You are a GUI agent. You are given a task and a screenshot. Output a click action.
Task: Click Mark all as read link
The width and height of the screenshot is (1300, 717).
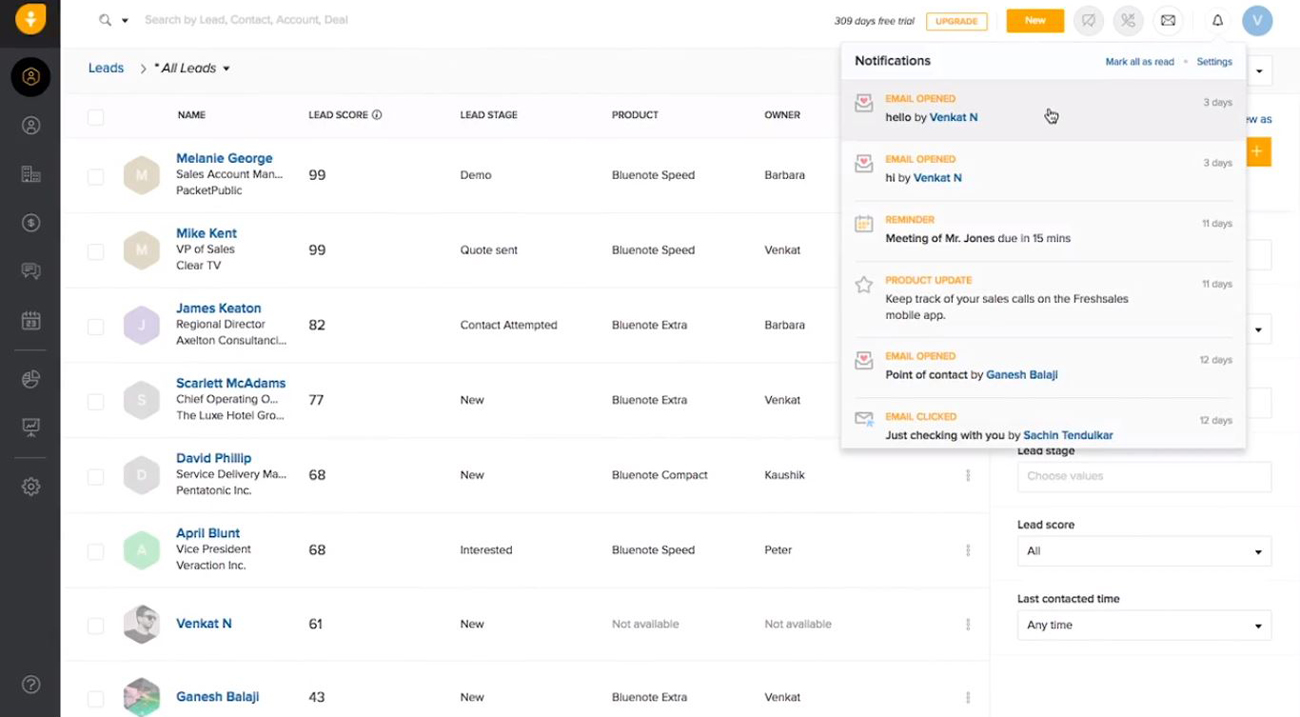pyautogui.click(x=1139, y=62)
